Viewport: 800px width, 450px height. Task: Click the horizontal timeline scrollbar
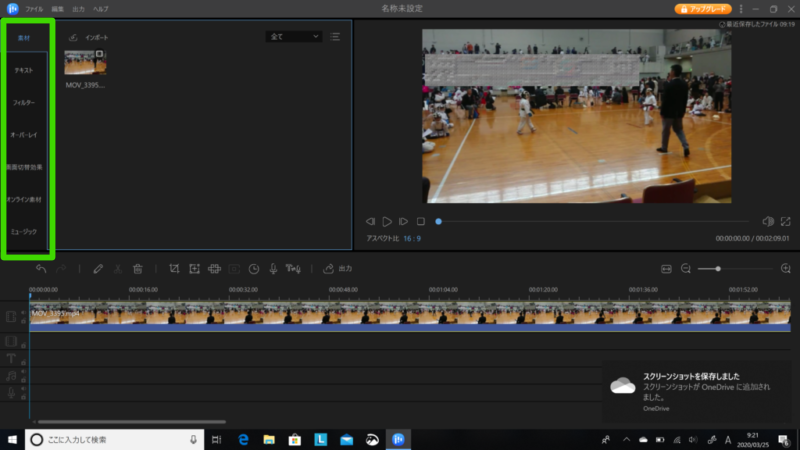pyautogui.click(x=132, y=422)
